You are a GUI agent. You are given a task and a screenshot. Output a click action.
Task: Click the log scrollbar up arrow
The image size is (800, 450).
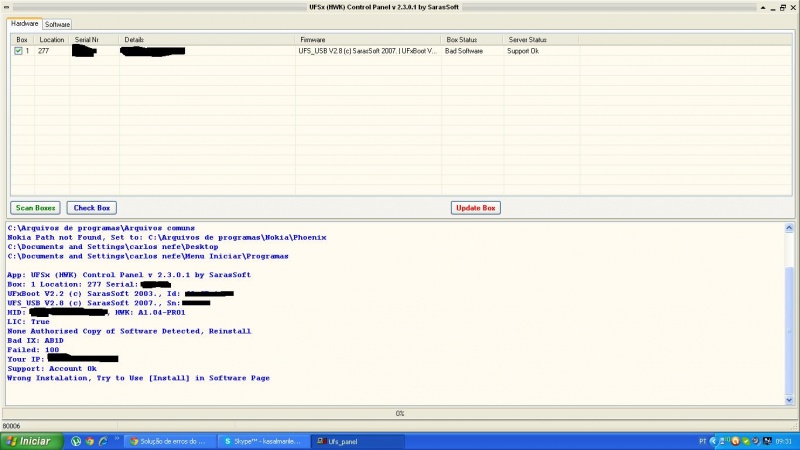(x=789, y=228)
